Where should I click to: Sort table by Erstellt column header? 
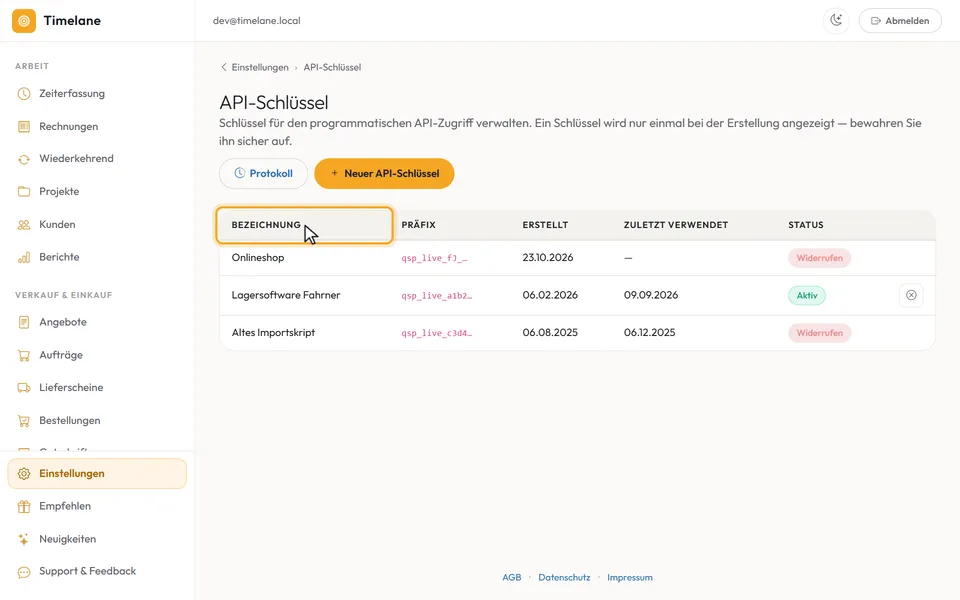click(x=545, y=225)
